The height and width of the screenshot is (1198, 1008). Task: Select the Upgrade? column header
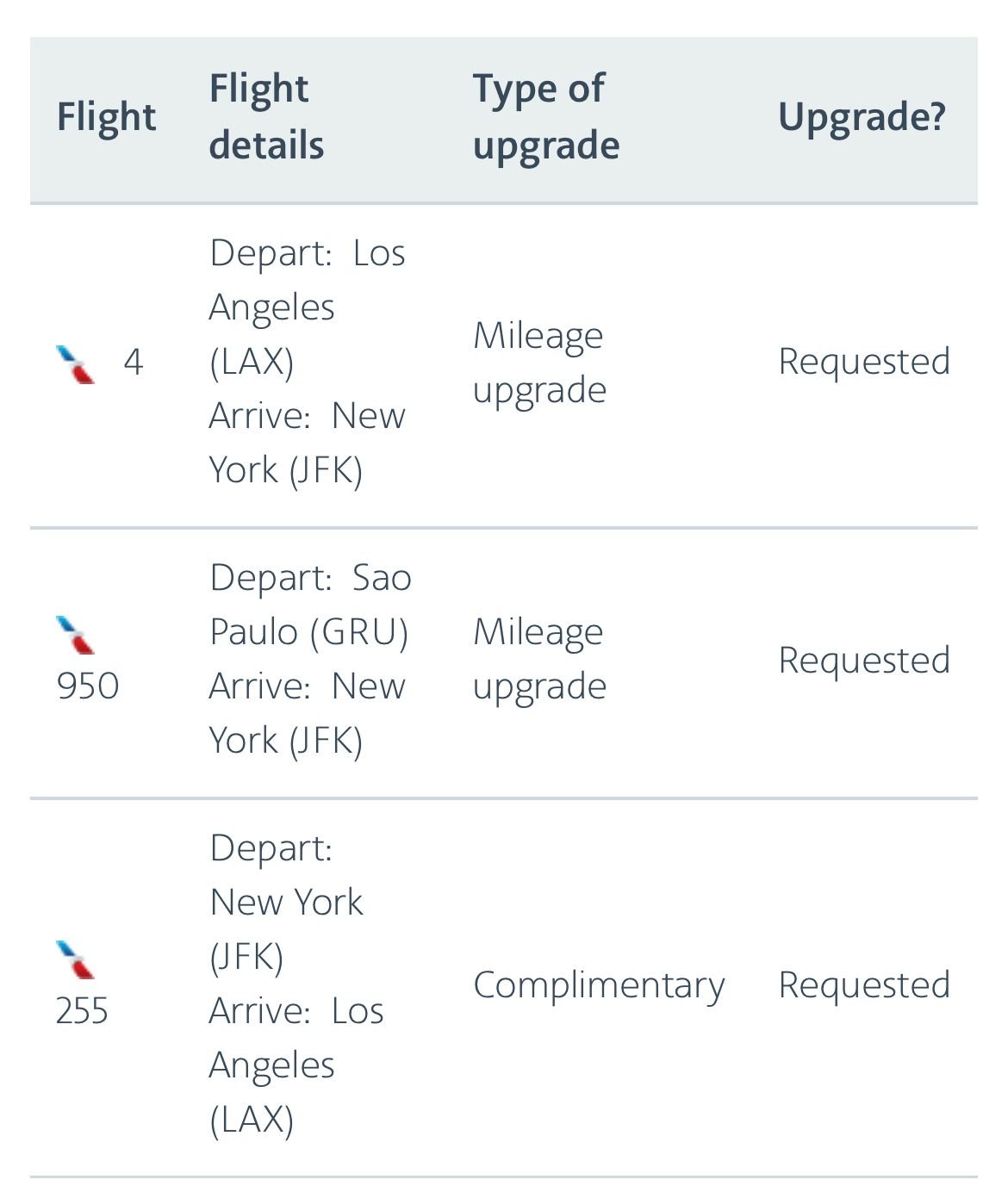pyautogui.click(x=862, y=116)
